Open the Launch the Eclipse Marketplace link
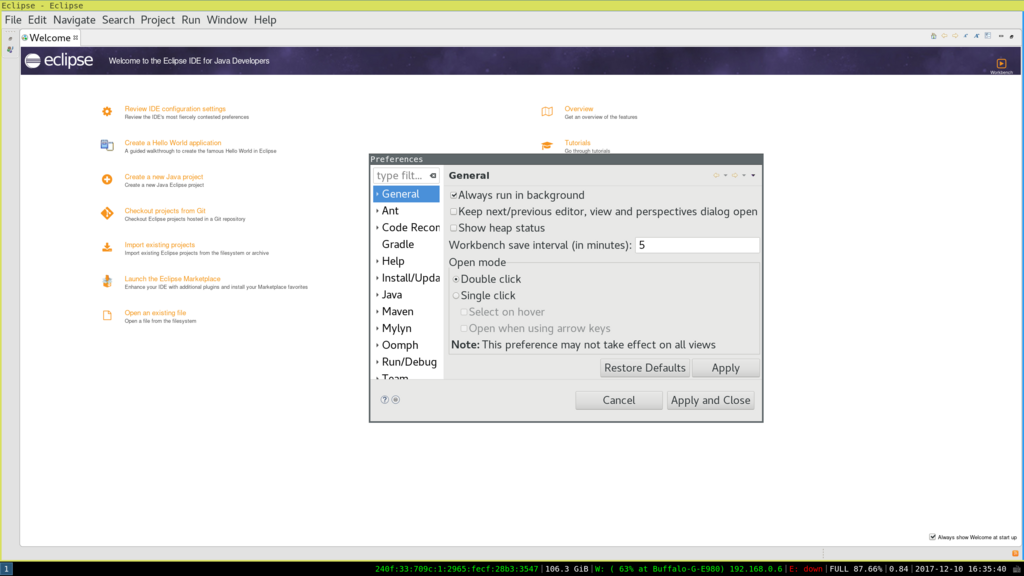 pyautogui.click(x=172, y=279)
